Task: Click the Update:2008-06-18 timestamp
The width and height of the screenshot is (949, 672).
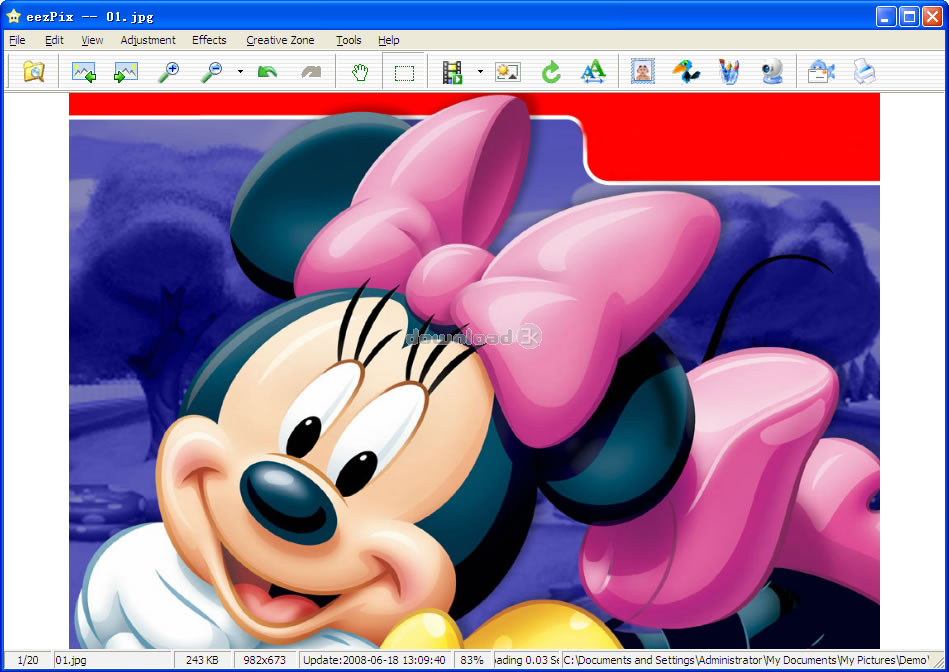Action: tap(375, 660)
